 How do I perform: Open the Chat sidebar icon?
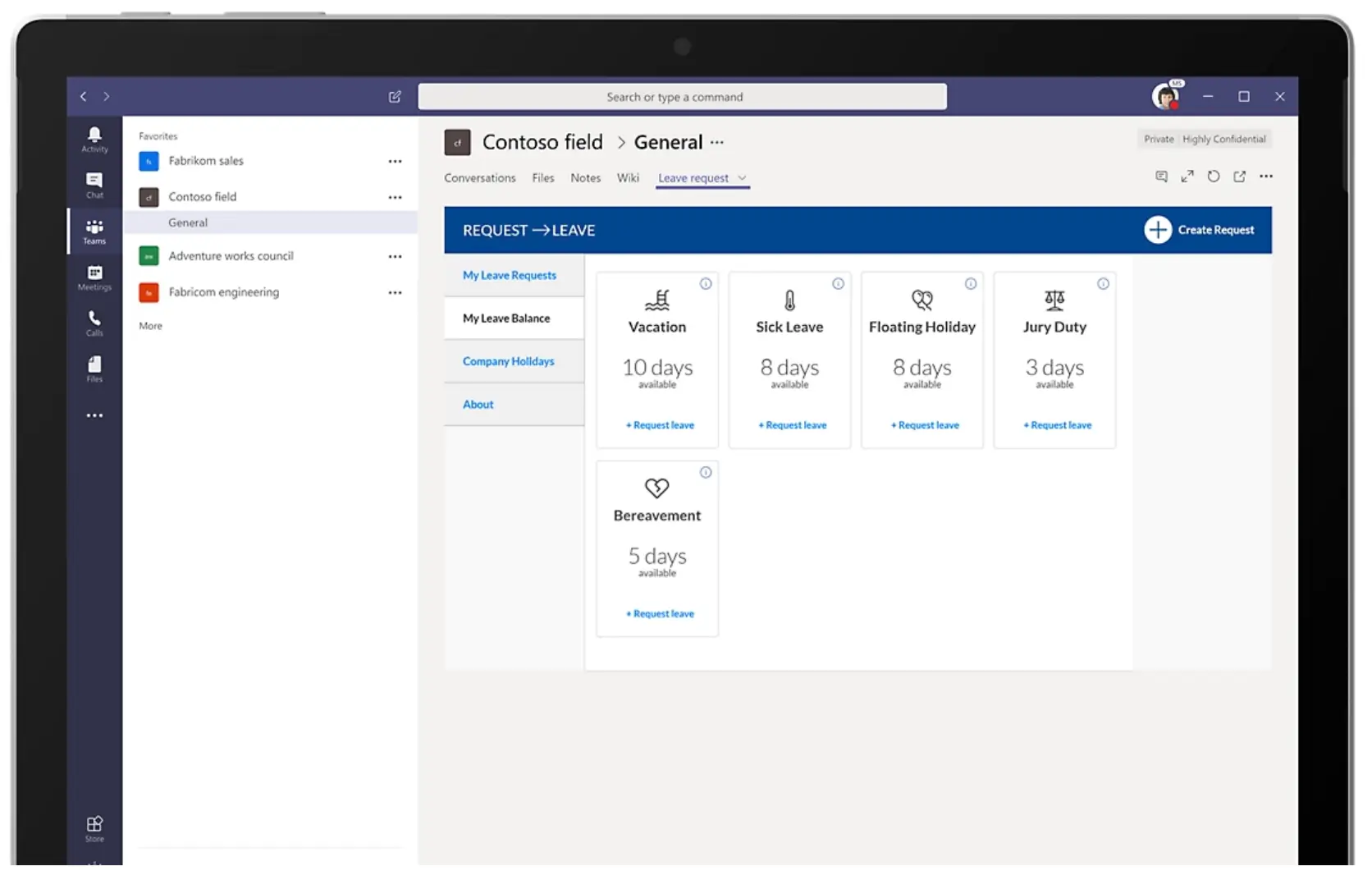[94, 185]
